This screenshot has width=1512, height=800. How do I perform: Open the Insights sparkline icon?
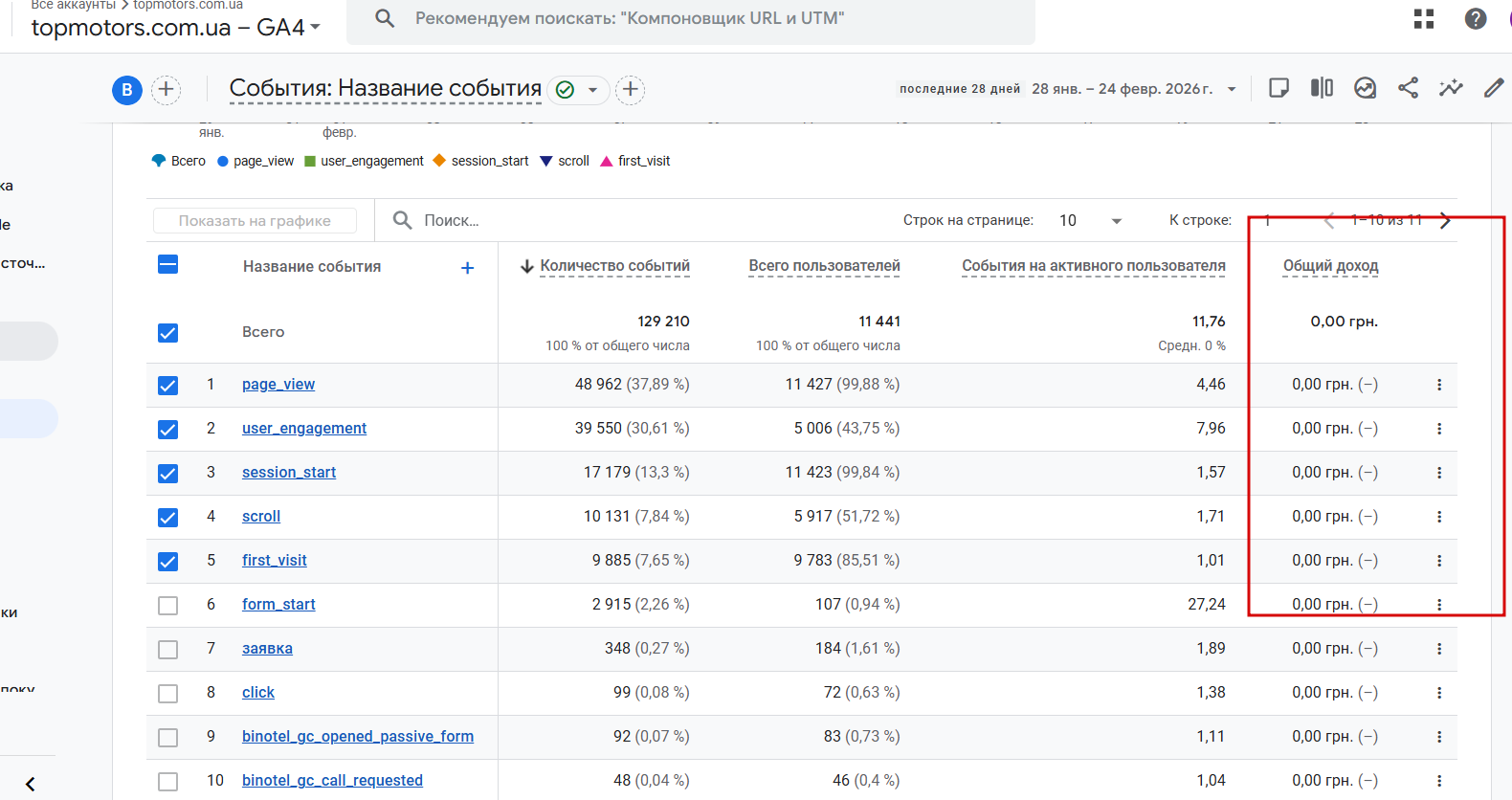[1451, 89]
